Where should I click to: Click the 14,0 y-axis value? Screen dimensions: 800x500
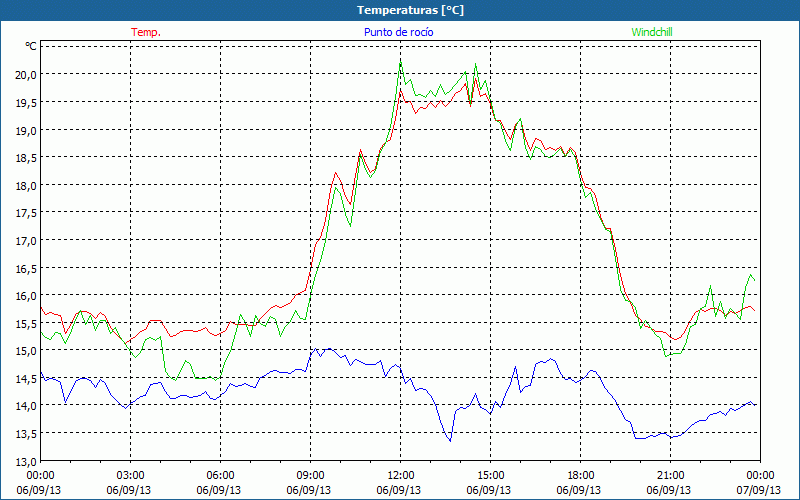point(26,406)
